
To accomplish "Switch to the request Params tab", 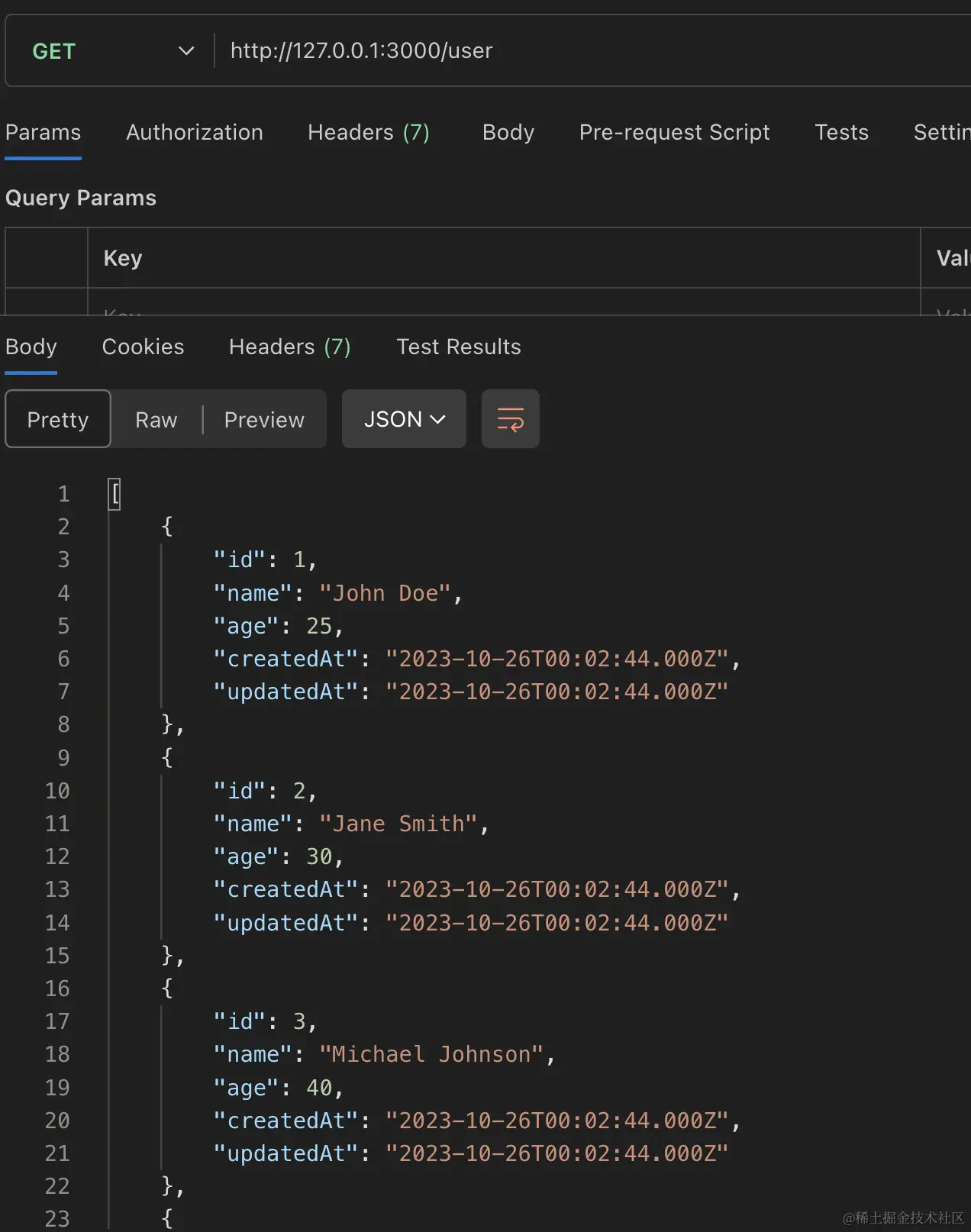I will (43, 132).
